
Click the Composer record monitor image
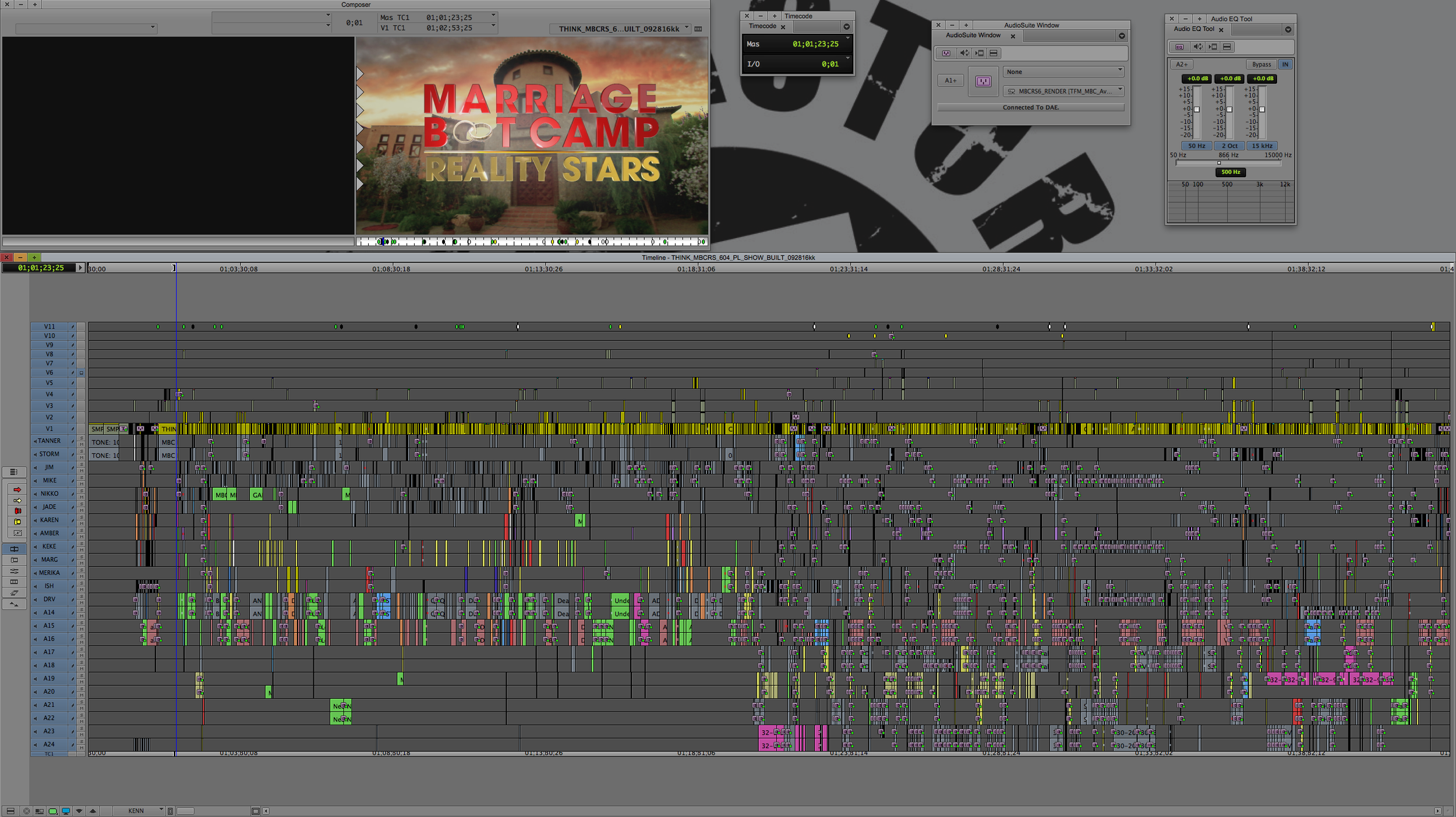(532, 136)
